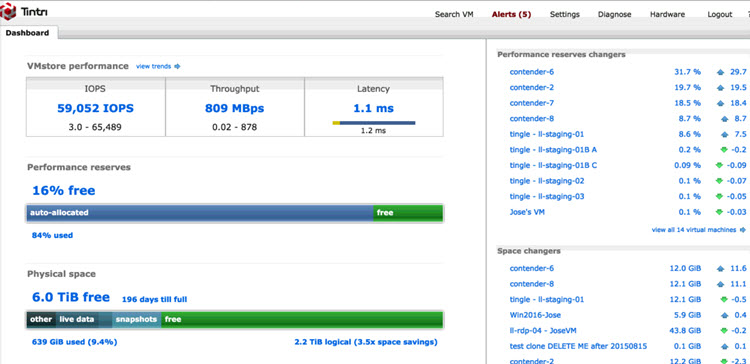Click the up arrow in Performance reserves contender-6 row
The width and height of the screenshot is (750, 364).
(x=721, y=72)
